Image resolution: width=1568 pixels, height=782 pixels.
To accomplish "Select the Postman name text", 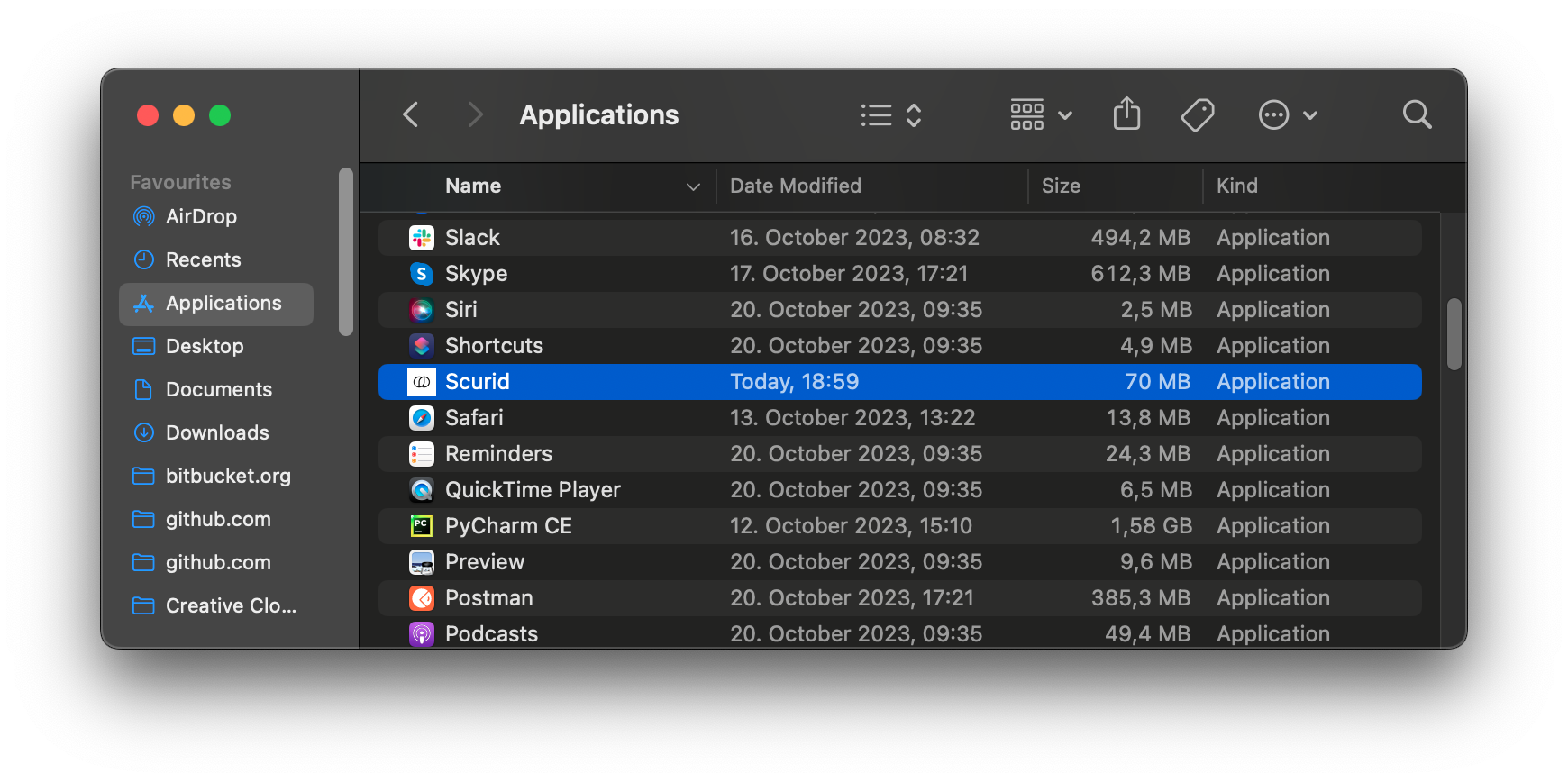I will pos(488,598).
